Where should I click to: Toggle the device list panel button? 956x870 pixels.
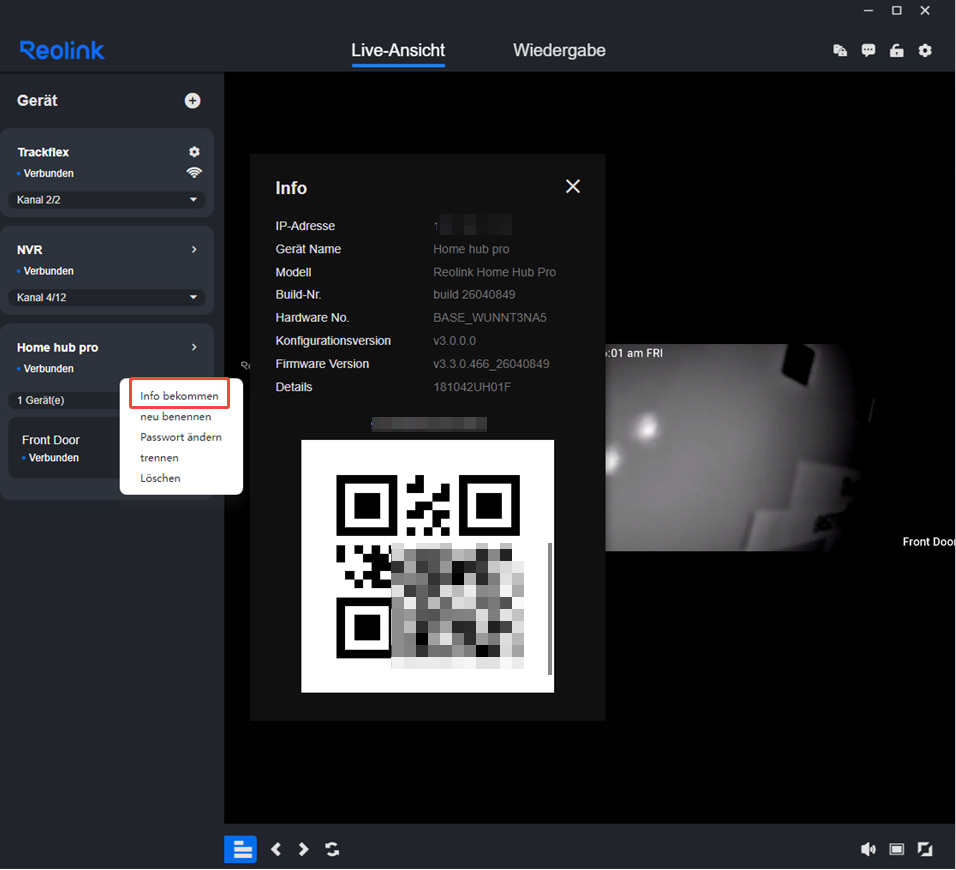[x=240, y=849]
